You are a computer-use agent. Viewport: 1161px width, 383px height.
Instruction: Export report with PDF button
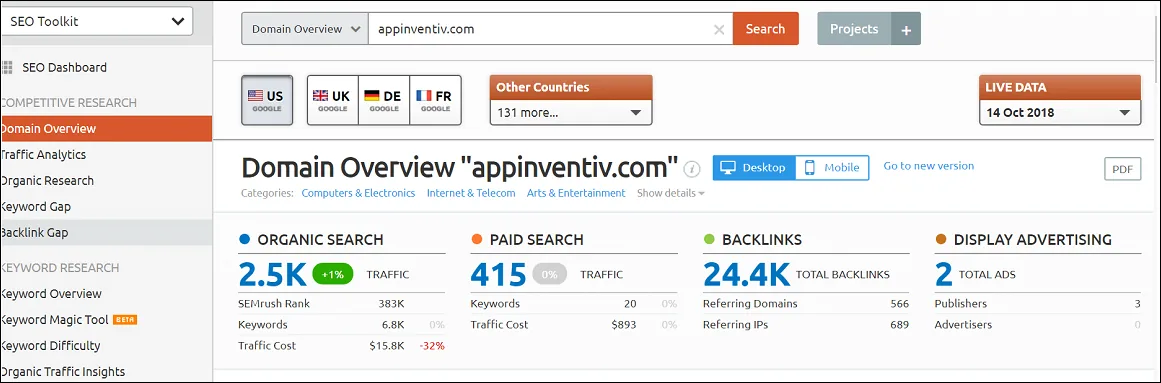pyautogui.click(x=1122, y=169)
